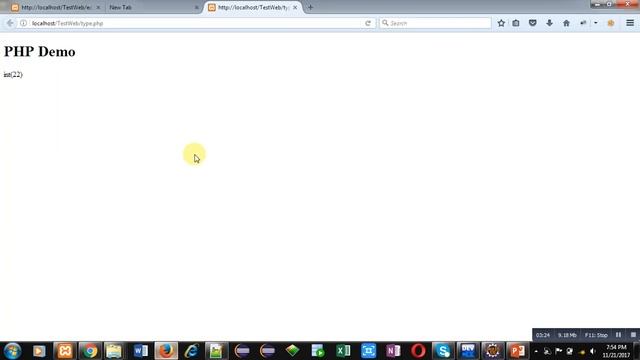Close the active type.php tab
Screen dimensions: 640x360
click(x=295, y=7)
